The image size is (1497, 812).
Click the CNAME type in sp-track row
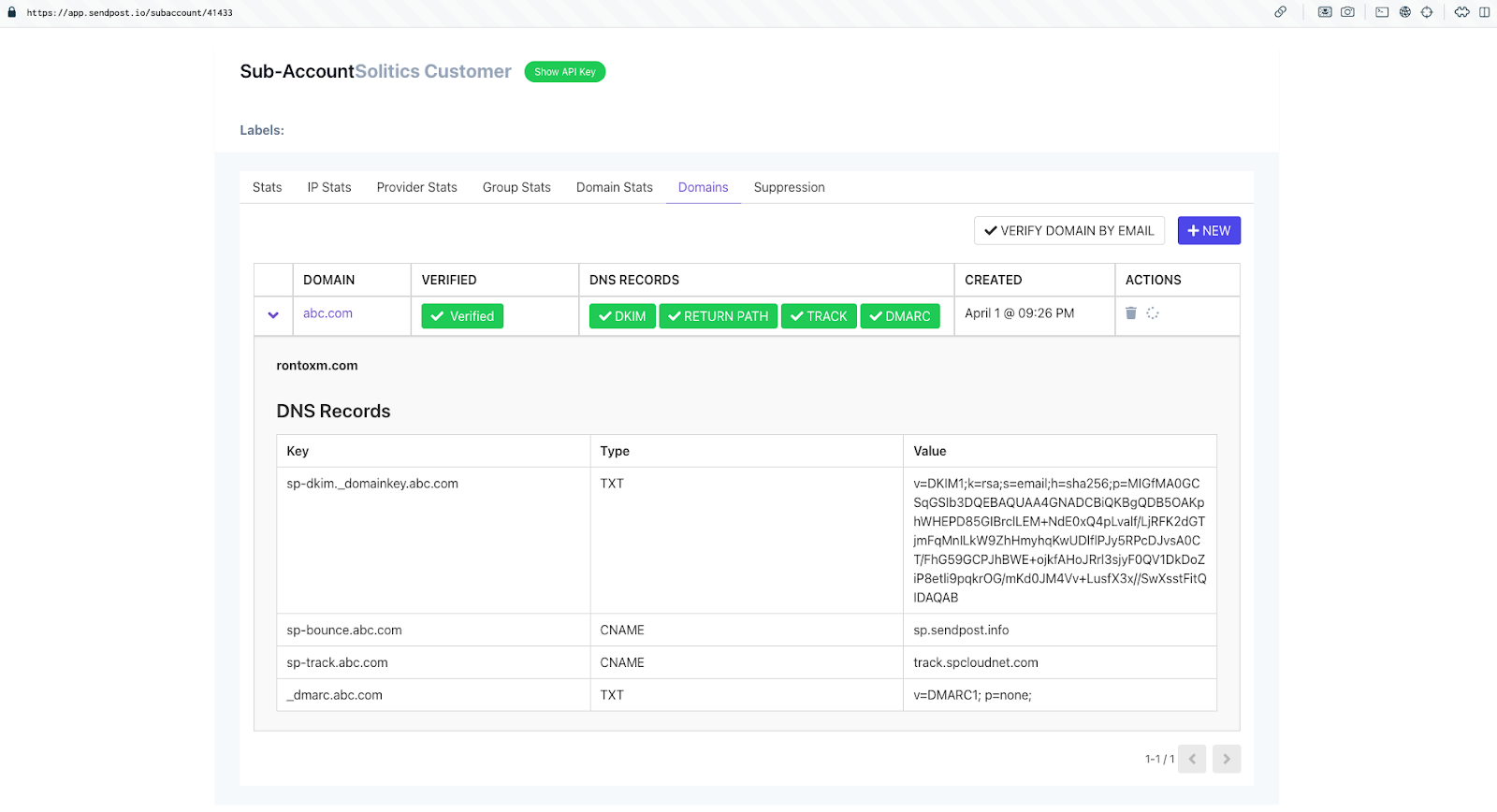pos(622,662)
